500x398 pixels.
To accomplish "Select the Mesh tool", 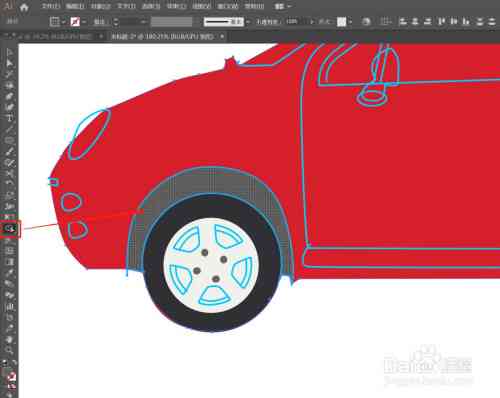I will 9,251.
